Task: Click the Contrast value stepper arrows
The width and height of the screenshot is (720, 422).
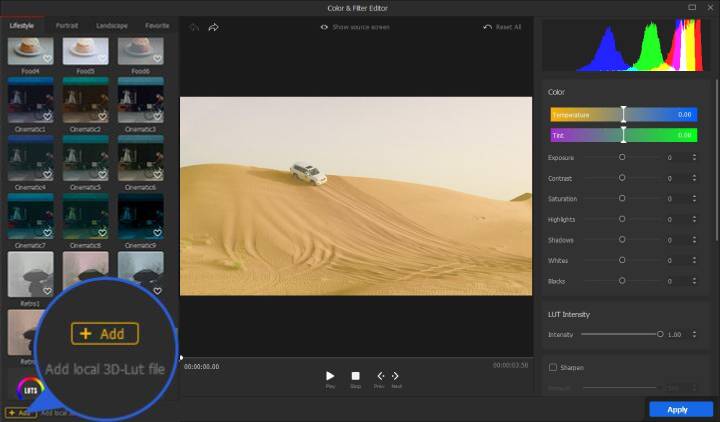Action: pyautogui.click(x=695, y=178)
